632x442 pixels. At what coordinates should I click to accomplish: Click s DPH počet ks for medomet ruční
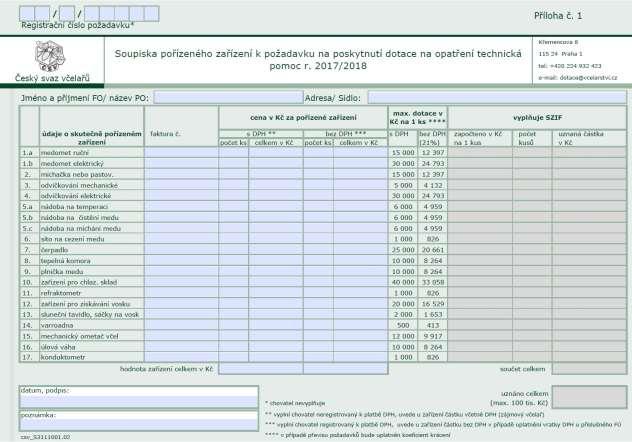[x=234, y=153]
